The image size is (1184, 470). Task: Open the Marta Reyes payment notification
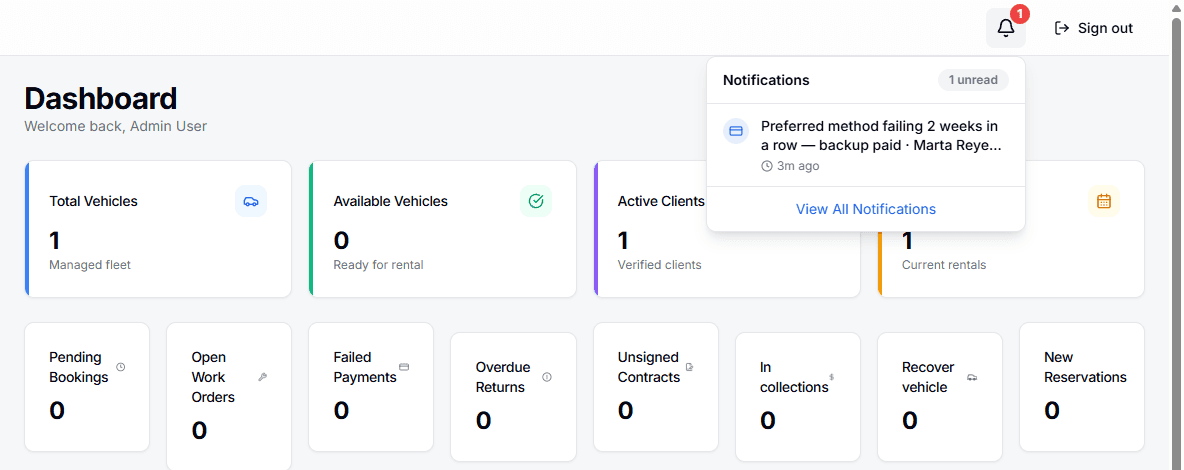pyautogui.click(x=865, y=145)
